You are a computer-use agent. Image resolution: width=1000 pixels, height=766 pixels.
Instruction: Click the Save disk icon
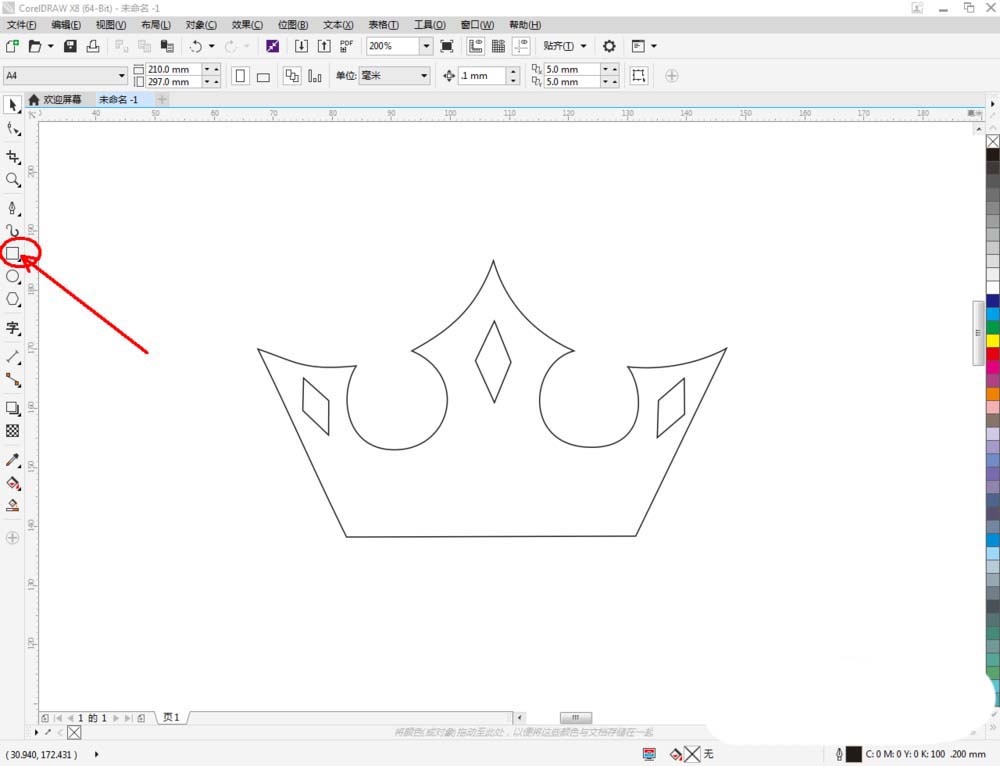coord(70,46)
